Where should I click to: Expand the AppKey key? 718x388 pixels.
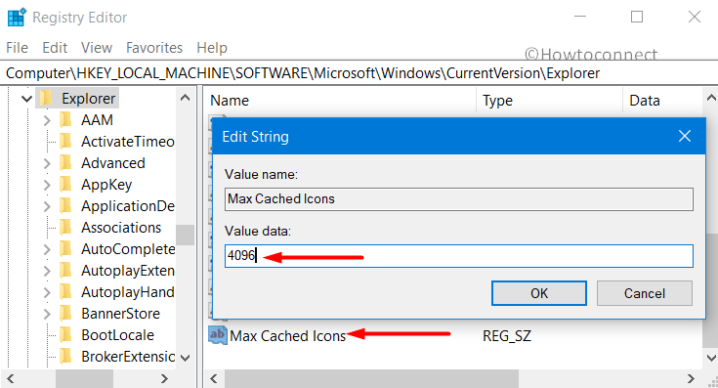point(47,185)
